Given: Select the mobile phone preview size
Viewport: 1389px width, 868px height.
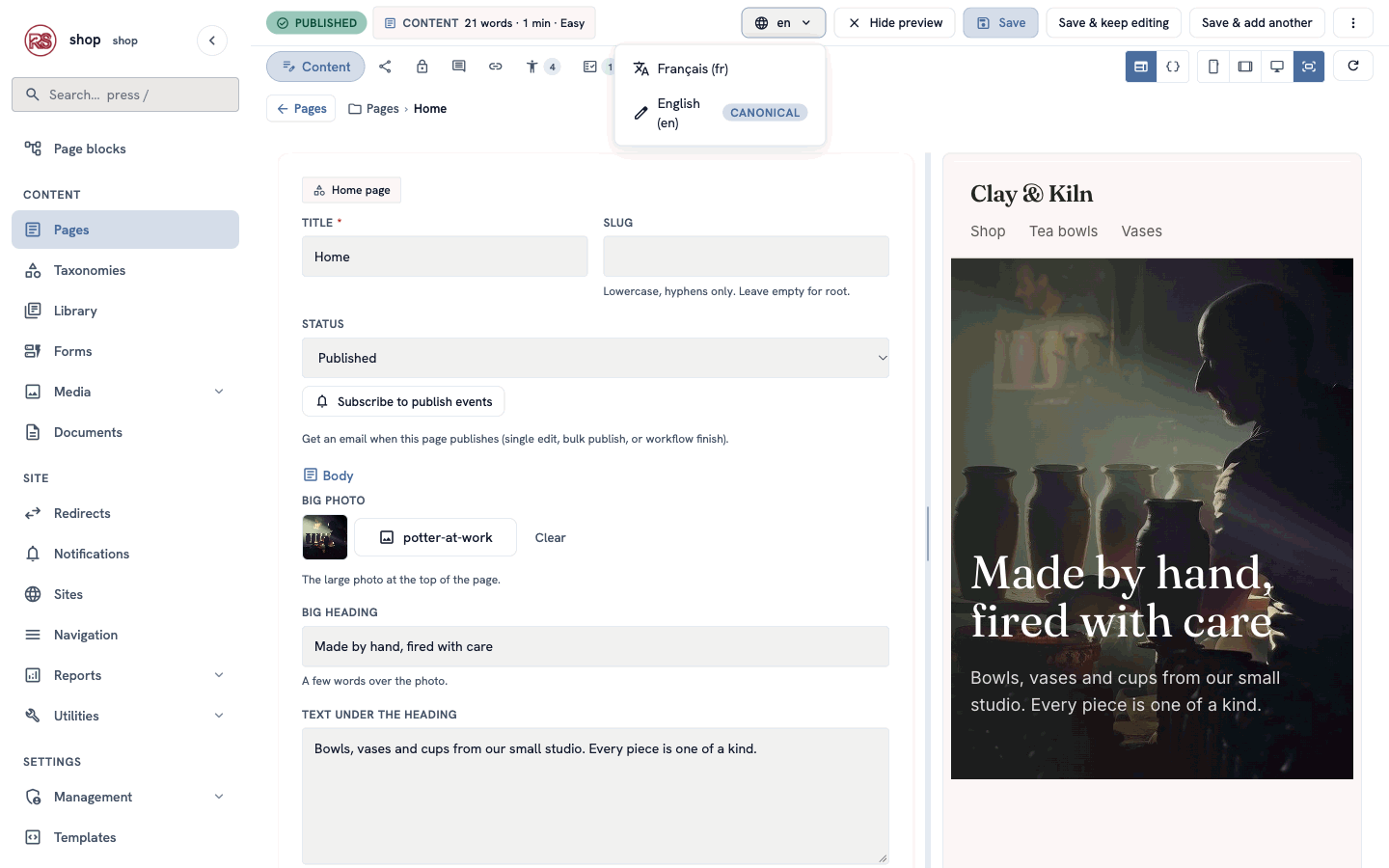Looking at the screenshot, I should point(1213,67).
